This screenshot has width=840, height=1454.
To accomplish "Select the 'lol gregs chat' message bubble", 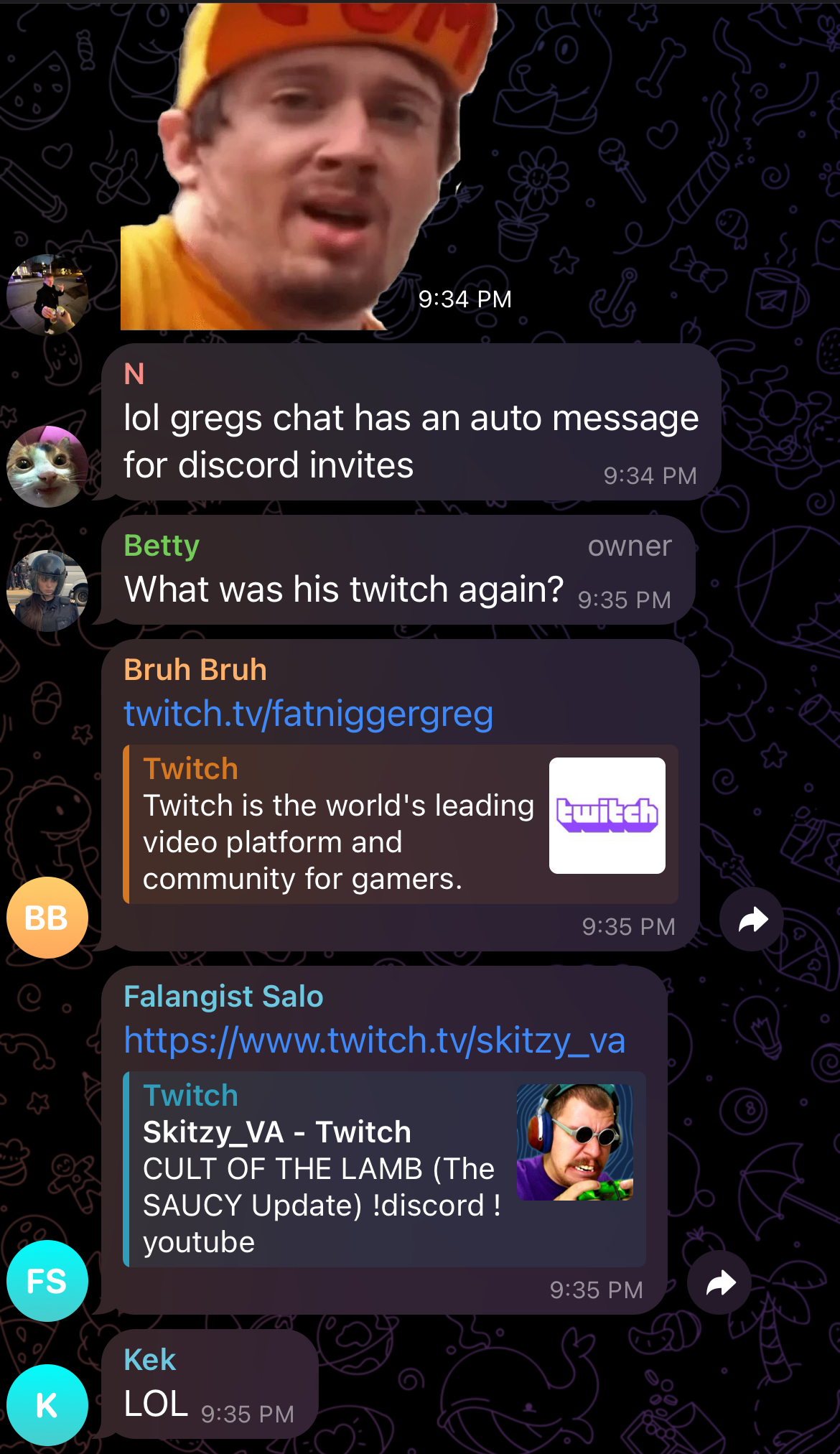I will [x=411, y=422].
